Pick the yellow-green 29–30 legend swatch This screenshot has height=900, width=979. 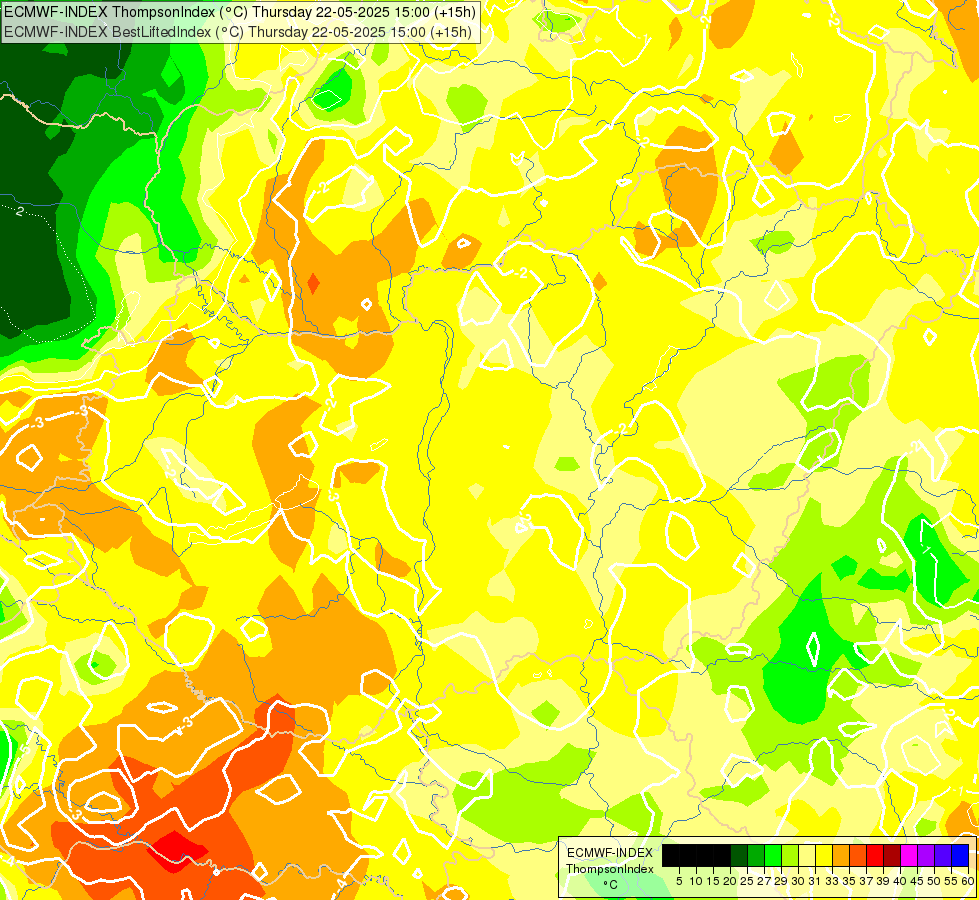click(x=790, y=856)
